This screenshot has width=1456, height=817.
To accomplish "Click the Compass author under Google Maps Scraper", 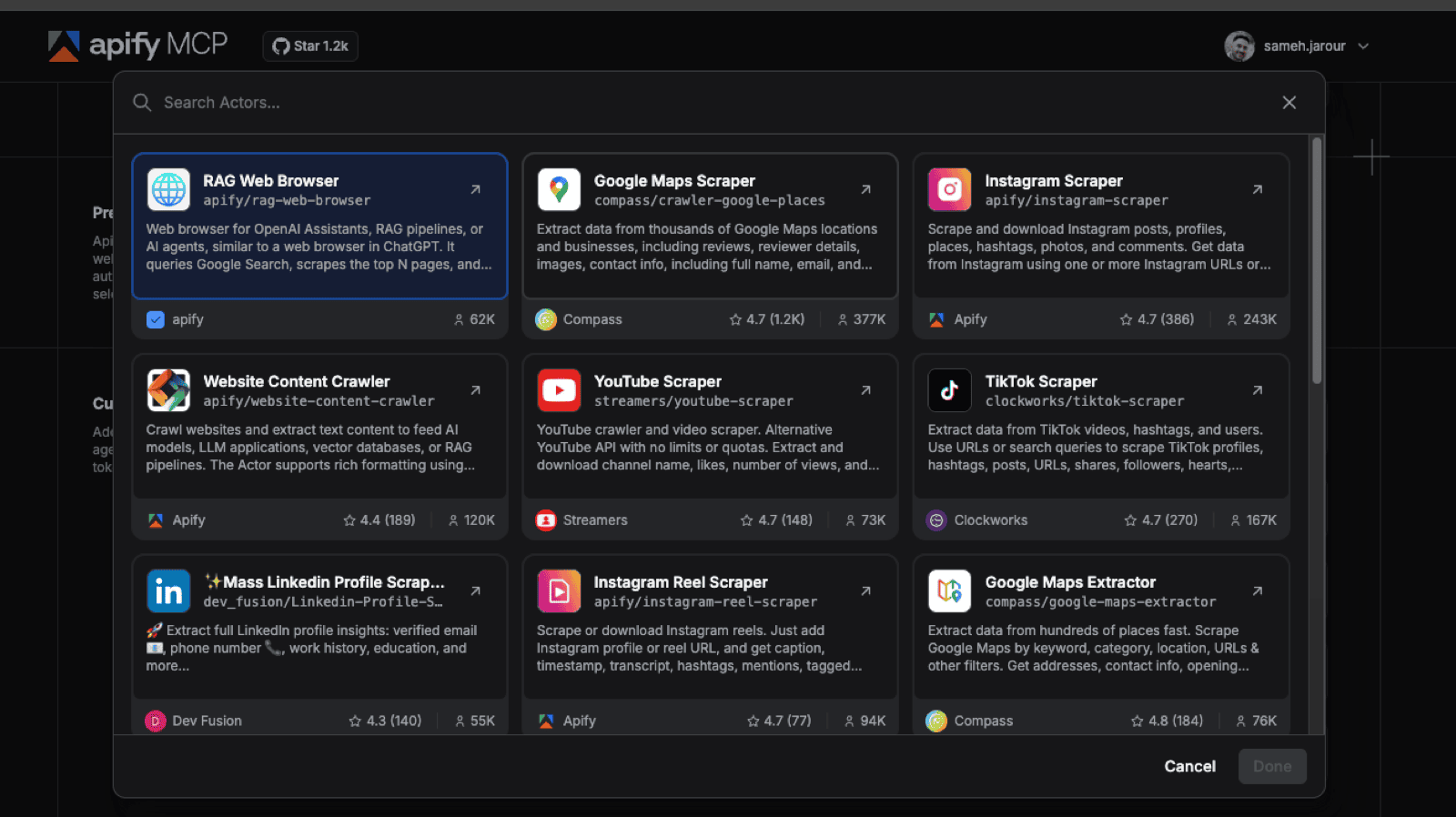I will coord(592,319).
